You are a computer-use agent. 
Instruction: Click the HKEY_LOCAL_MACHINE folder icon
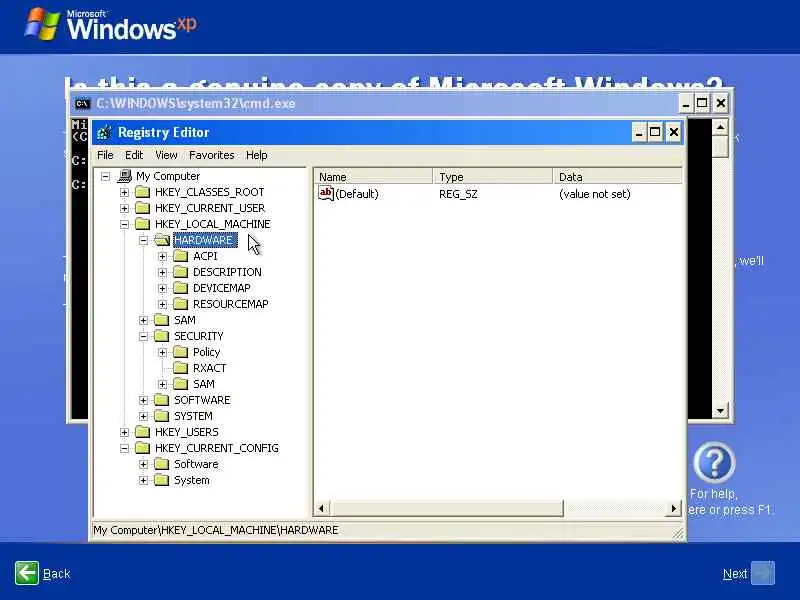[142, 224]
